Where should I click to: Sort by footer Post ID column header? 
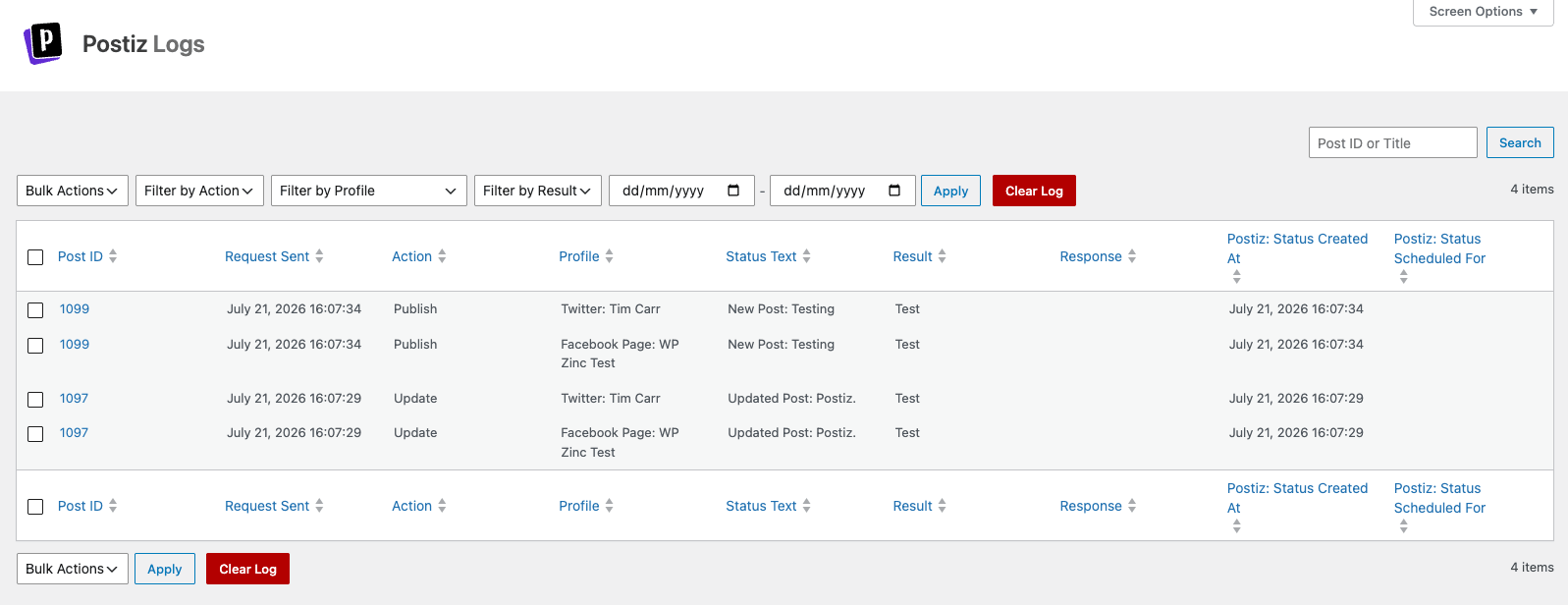click(80, 506)
